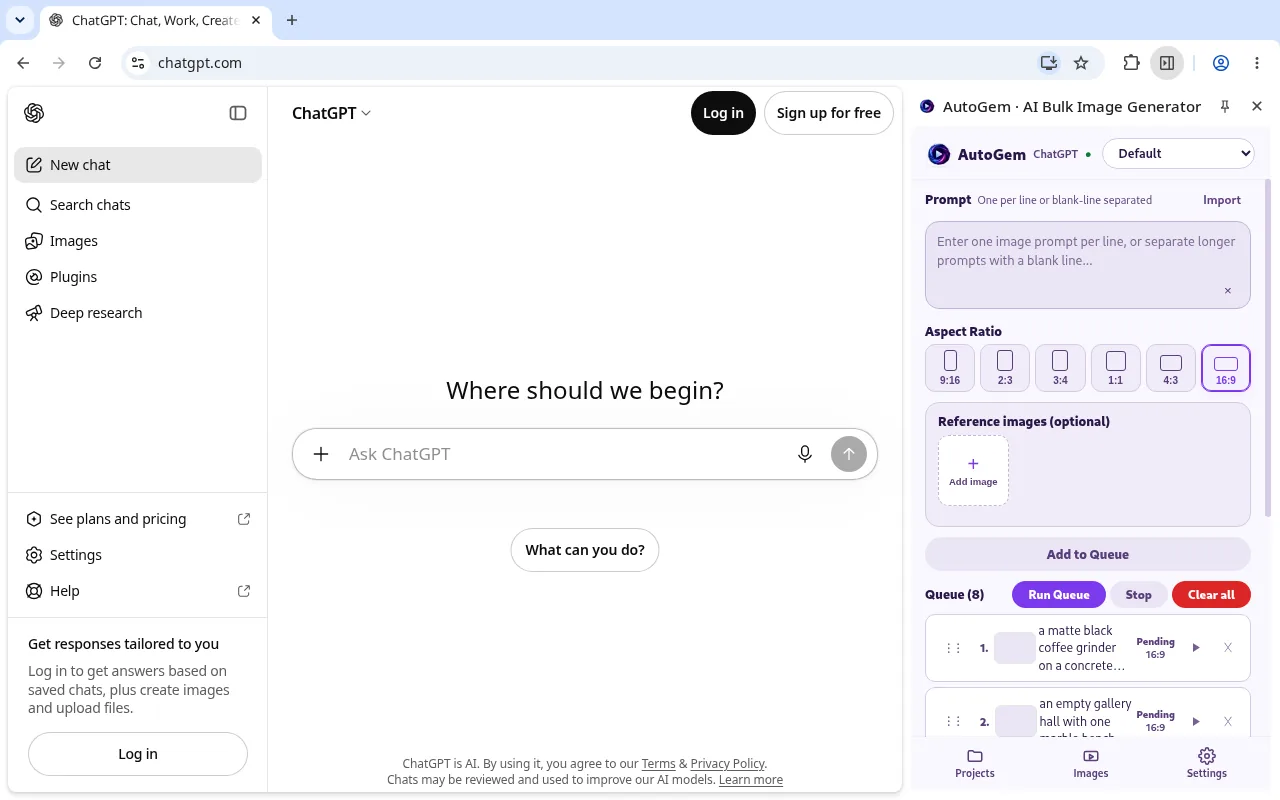Collapse sidebar using the panel toggle icon
This screenshot has width=1280, height=800.
point(238,113)
